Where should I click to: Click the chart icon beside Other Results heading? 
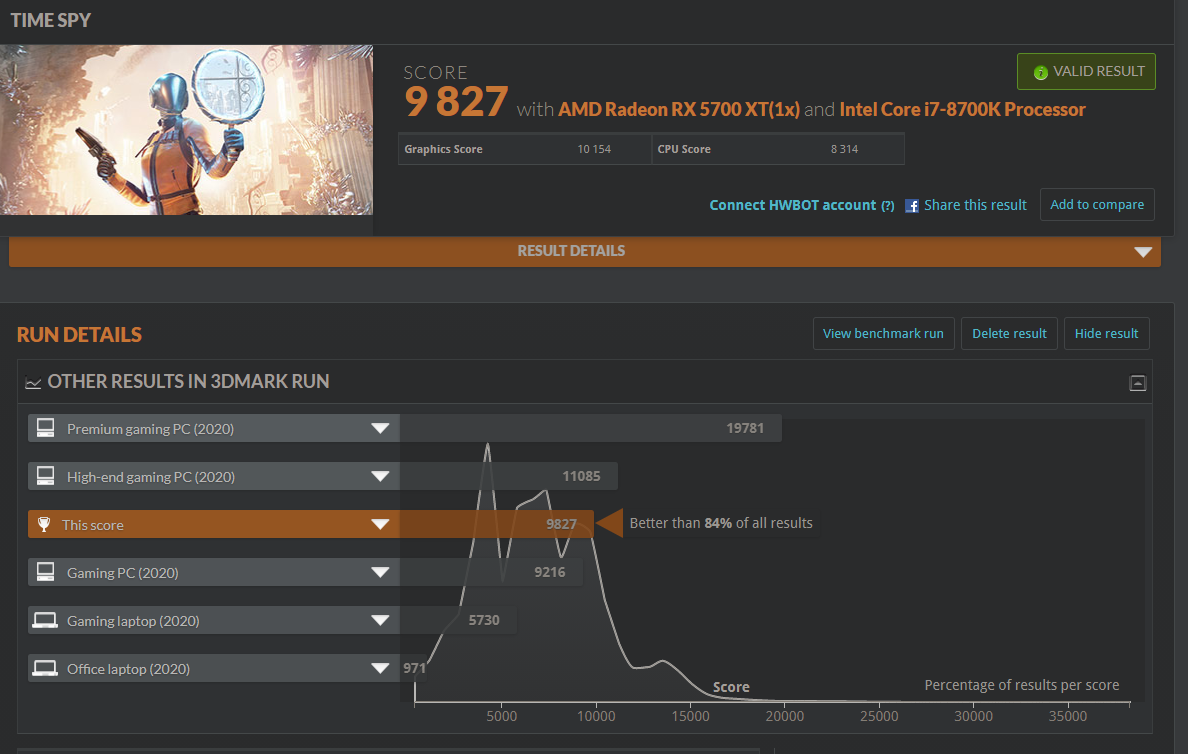click(x=33, y=383)
